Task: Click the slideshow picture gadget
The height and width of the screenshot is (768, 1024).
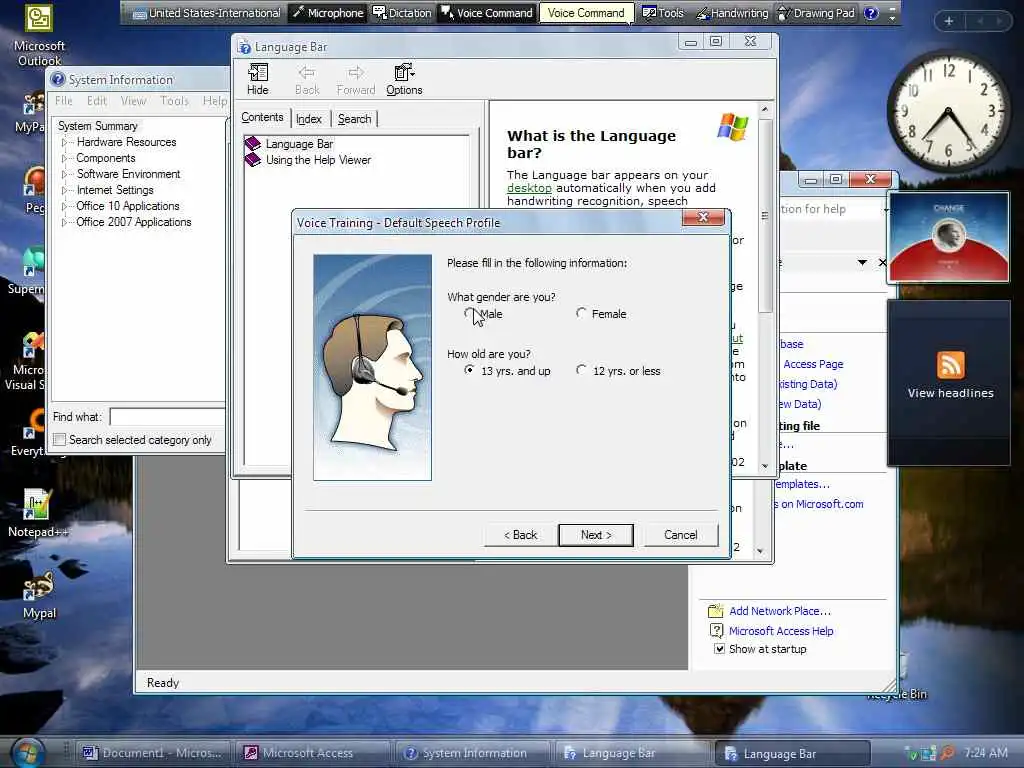Action: [948, 238]
